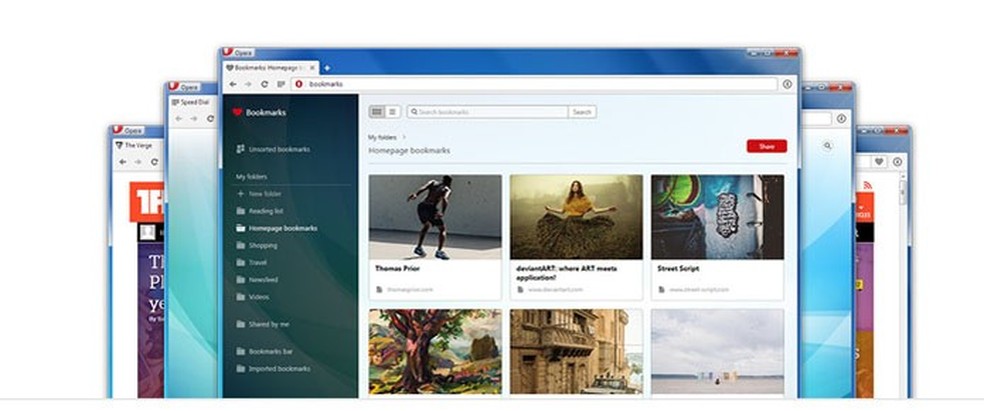Click the search magnifier in right window
Viewport: 984px width, 411px height.
[x=827, y=146]
